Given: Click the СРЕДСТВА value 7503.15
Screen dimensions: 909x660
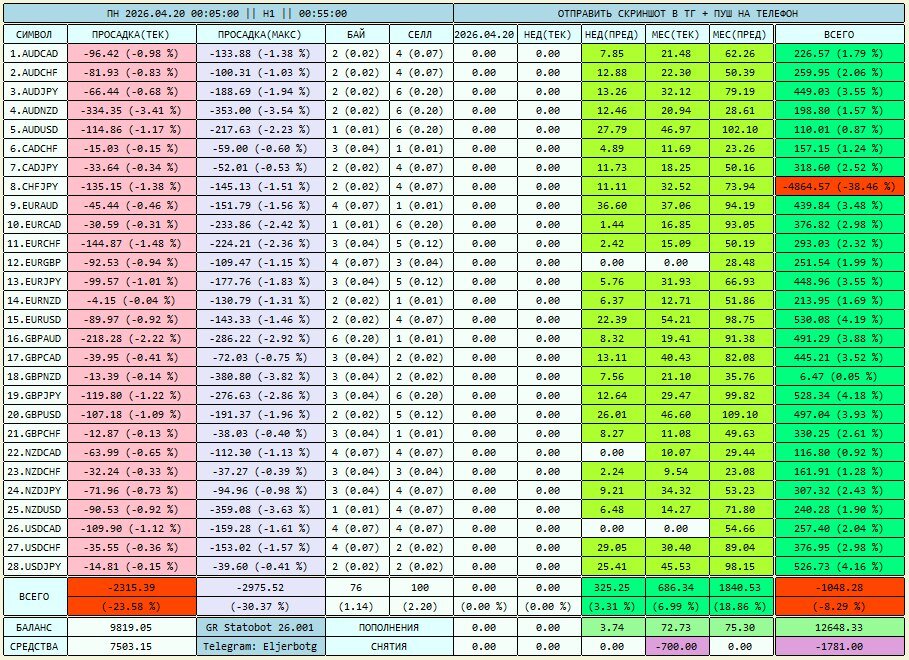Looking at the screenshot, I should pos(131,646).
